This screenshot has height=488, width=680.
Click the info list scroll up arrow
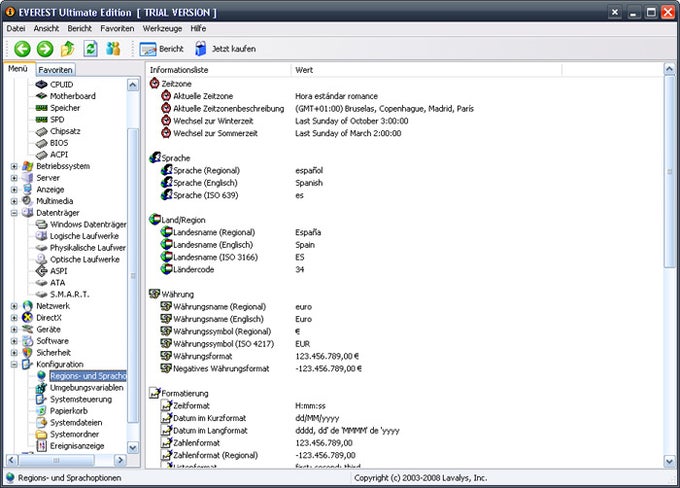(x=669, y=69)
